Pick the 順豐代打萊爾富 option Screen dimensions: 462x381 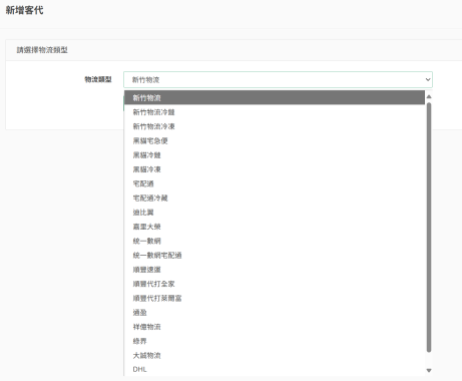tap(275, 298)
